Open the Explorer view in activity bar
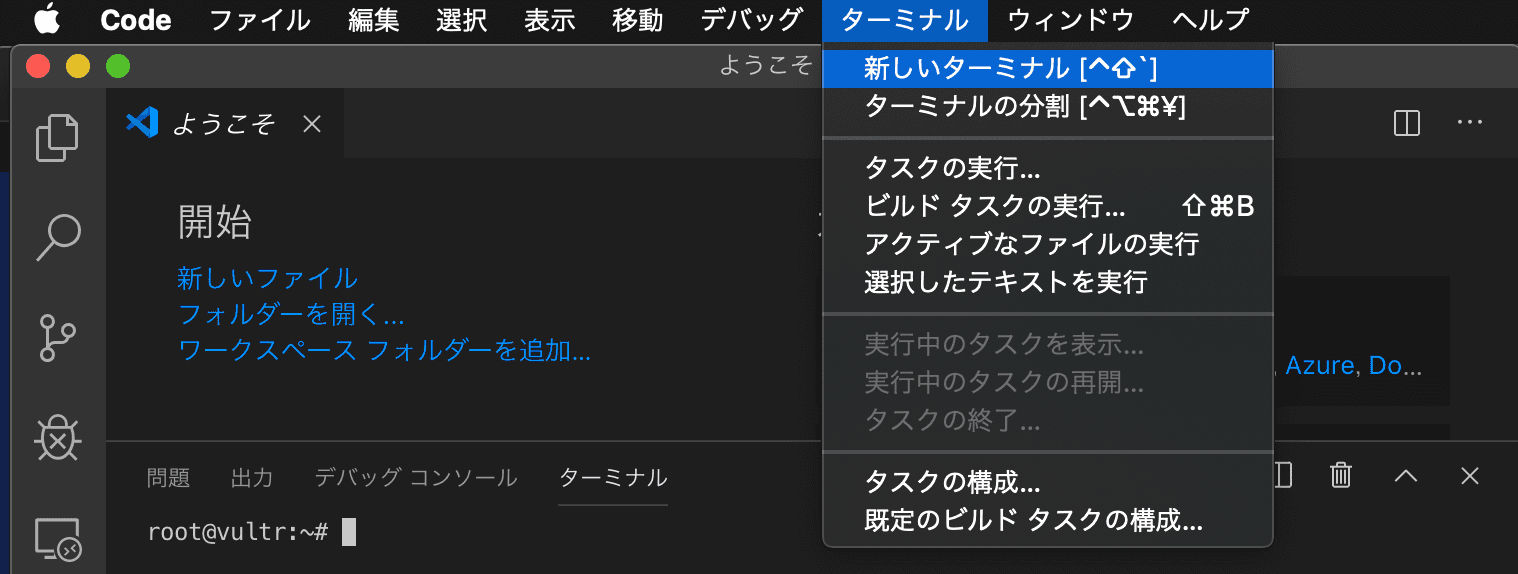 click(57, 138)
